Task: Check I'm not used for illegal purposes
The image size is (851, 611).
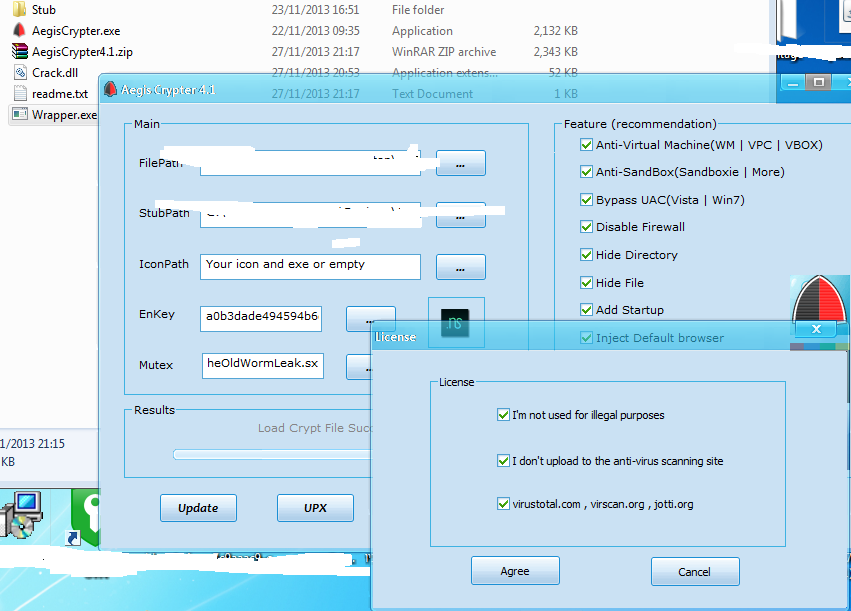Action: pyautogui.click(x=503, y=415)
